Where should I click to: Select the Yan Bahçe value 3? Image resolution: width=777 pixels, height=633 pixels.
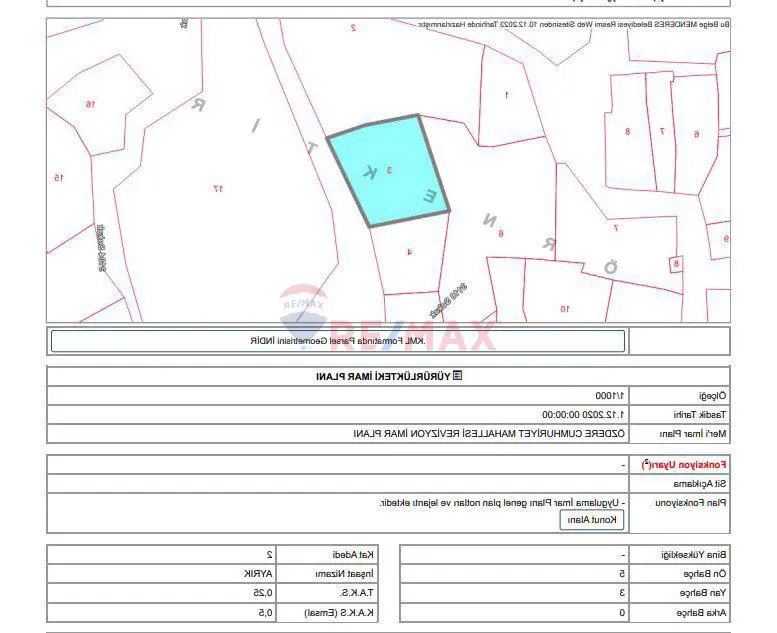point(622,592)
